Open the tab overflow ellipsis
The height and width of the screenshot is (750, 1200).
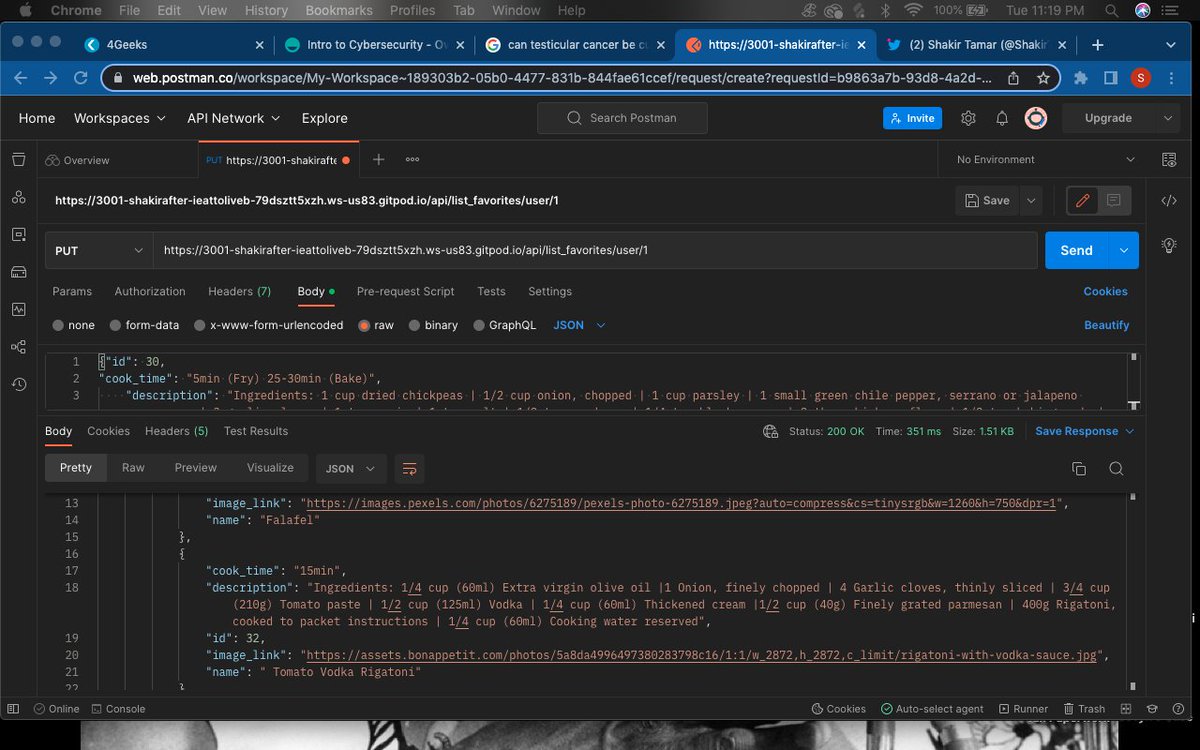(412, 159)
